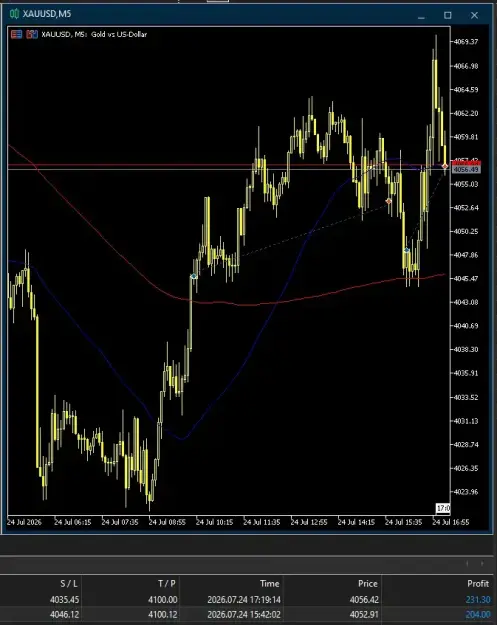Minimize the XAUUSD,M5 chart window
497x625 pixels.
[421, 17]
